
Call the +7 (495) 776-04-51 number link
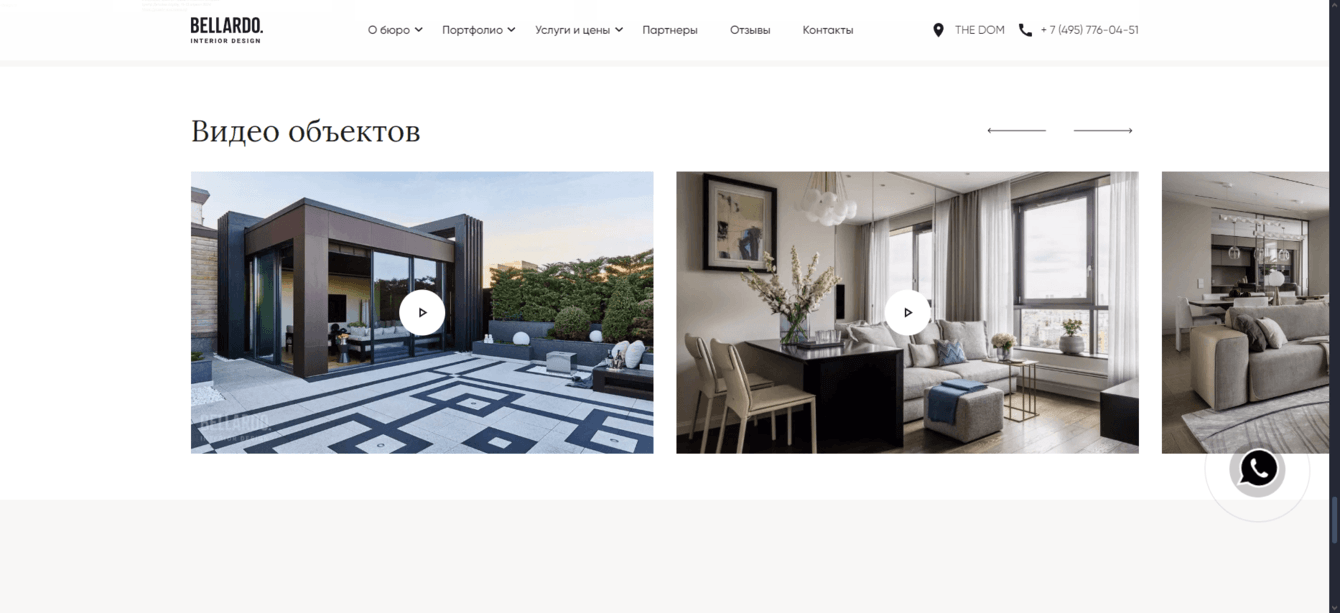point(1089,30)
